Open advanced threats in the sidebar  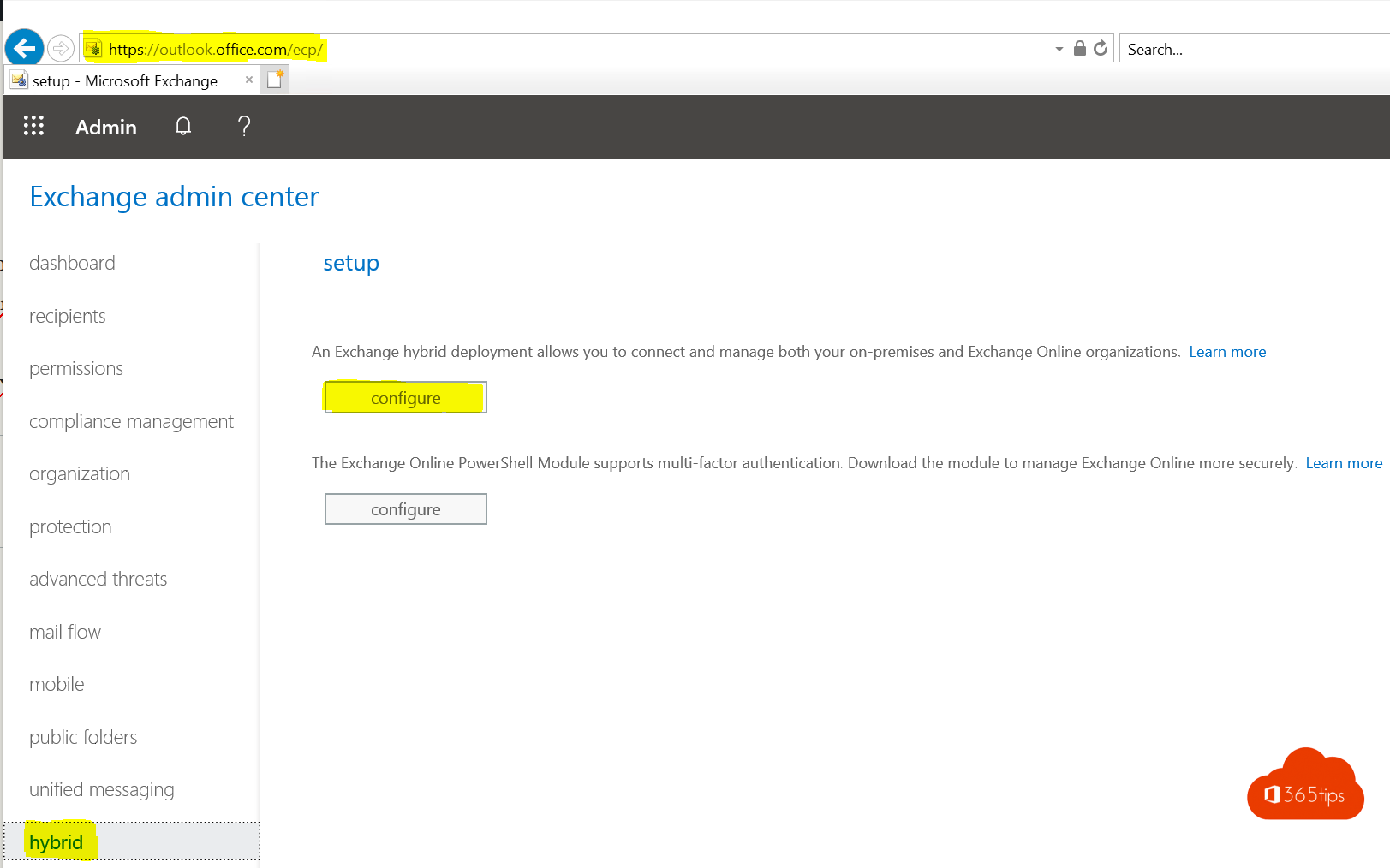coord(98,579)
